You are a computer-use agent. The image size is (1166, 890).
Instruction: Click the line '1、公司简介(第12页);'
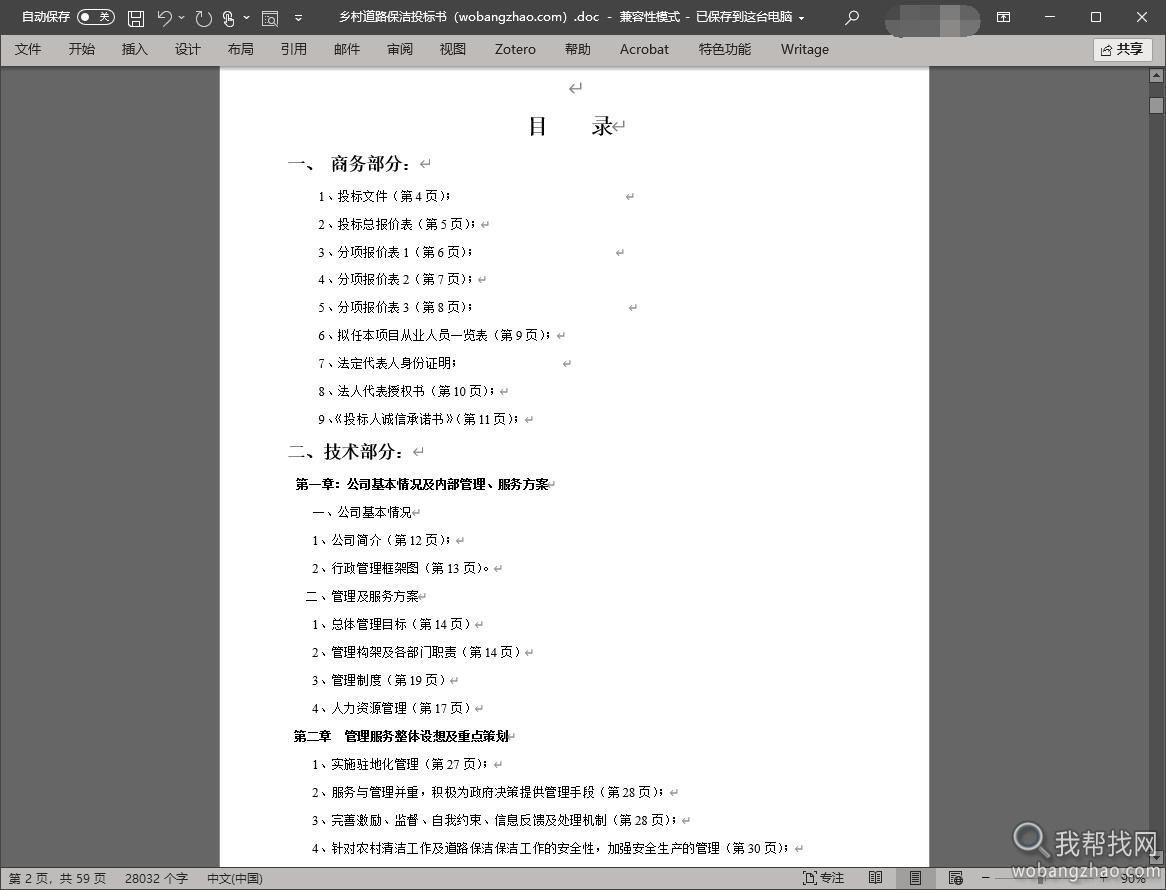tap(381, 541)
